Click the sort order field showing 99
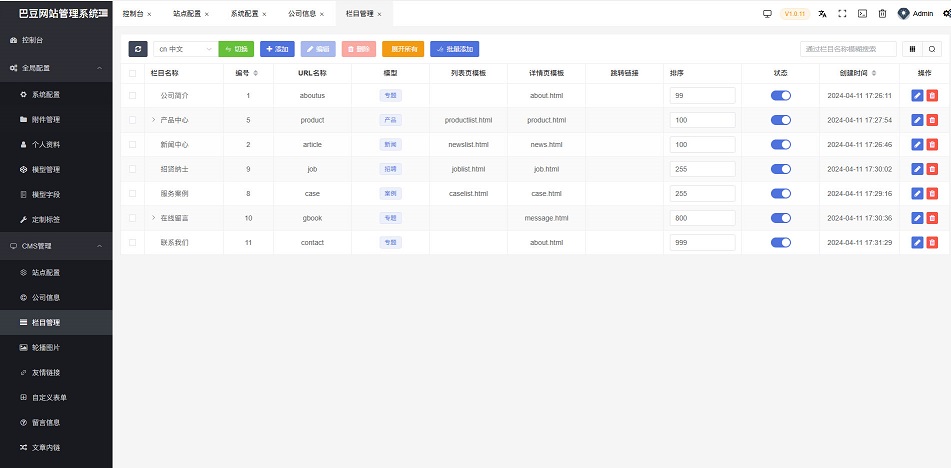Screen dimensions: 951x468 click(702, 95)
